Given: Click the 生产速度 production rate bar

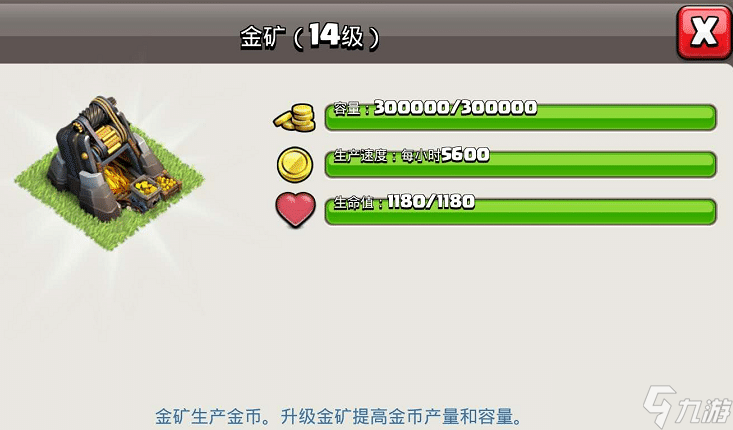Looking at the screenshot, I should point(520,165).
